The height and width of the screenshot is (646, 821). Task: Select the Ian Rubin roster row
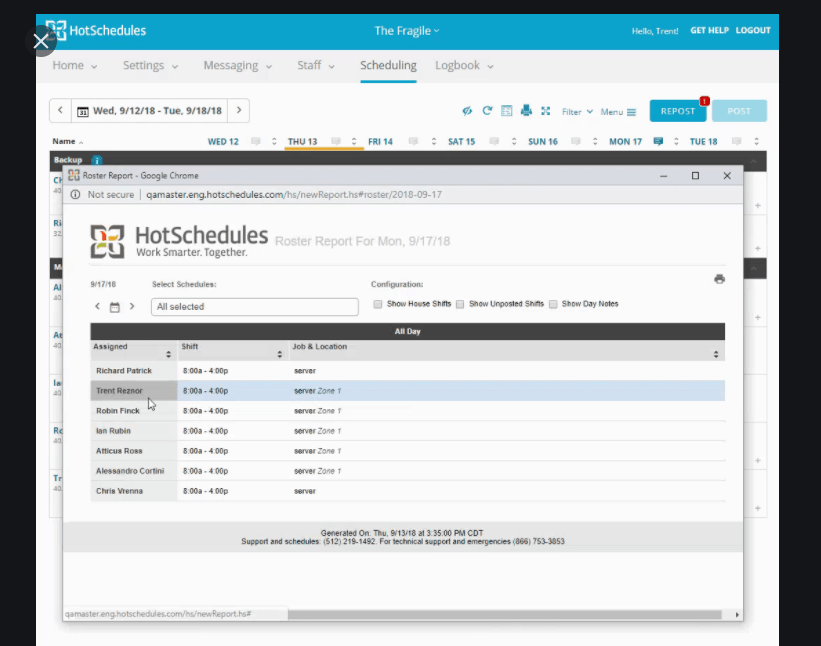(x=407, y=431)
